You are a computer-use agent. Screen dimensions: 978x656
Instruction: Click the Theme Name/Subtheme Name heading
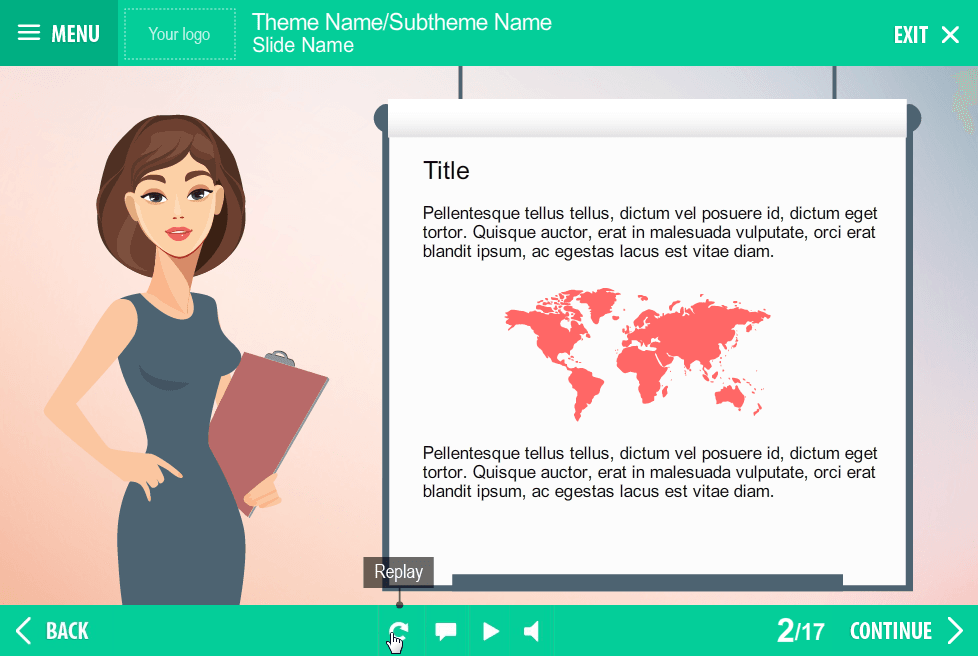pos(402,22)
